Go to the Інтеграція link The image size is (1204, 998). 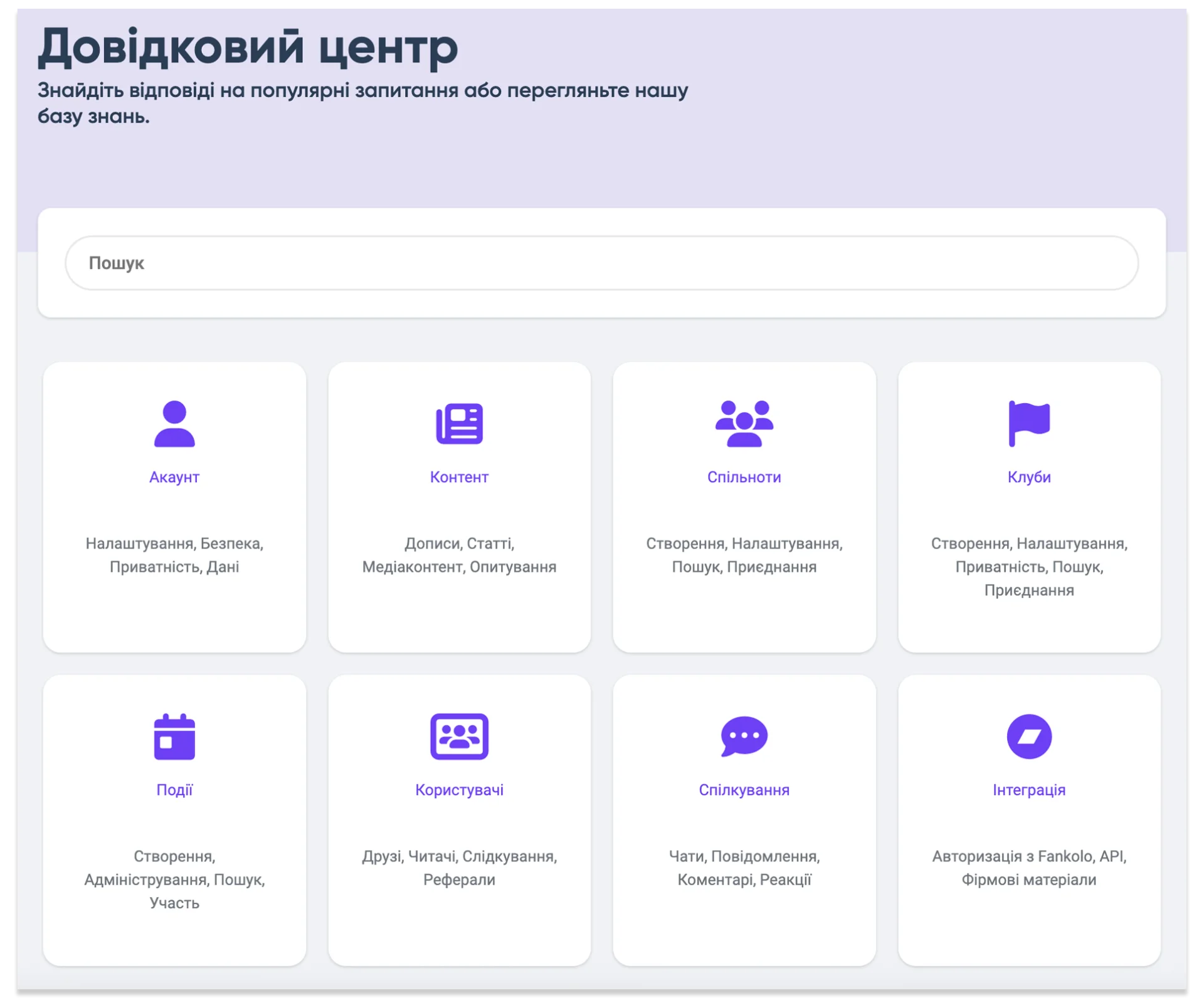1028,790
